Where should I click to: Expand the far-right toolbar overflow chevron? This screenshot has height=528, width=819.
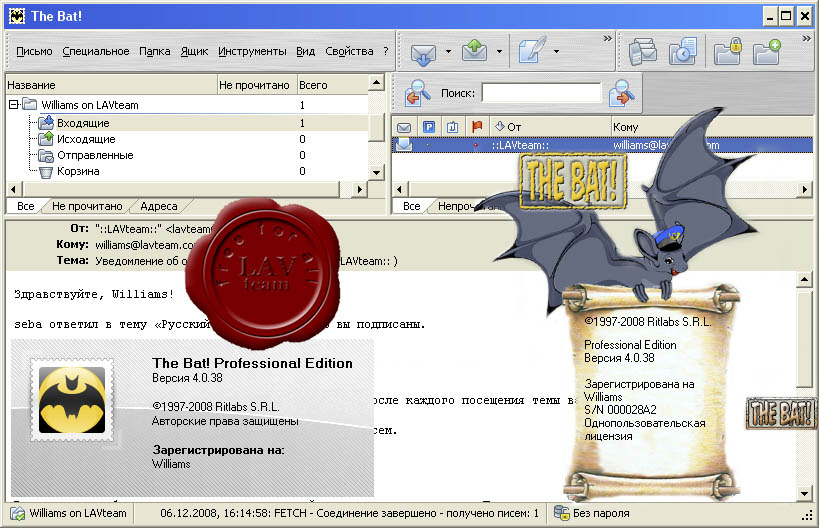coord(806,39)
